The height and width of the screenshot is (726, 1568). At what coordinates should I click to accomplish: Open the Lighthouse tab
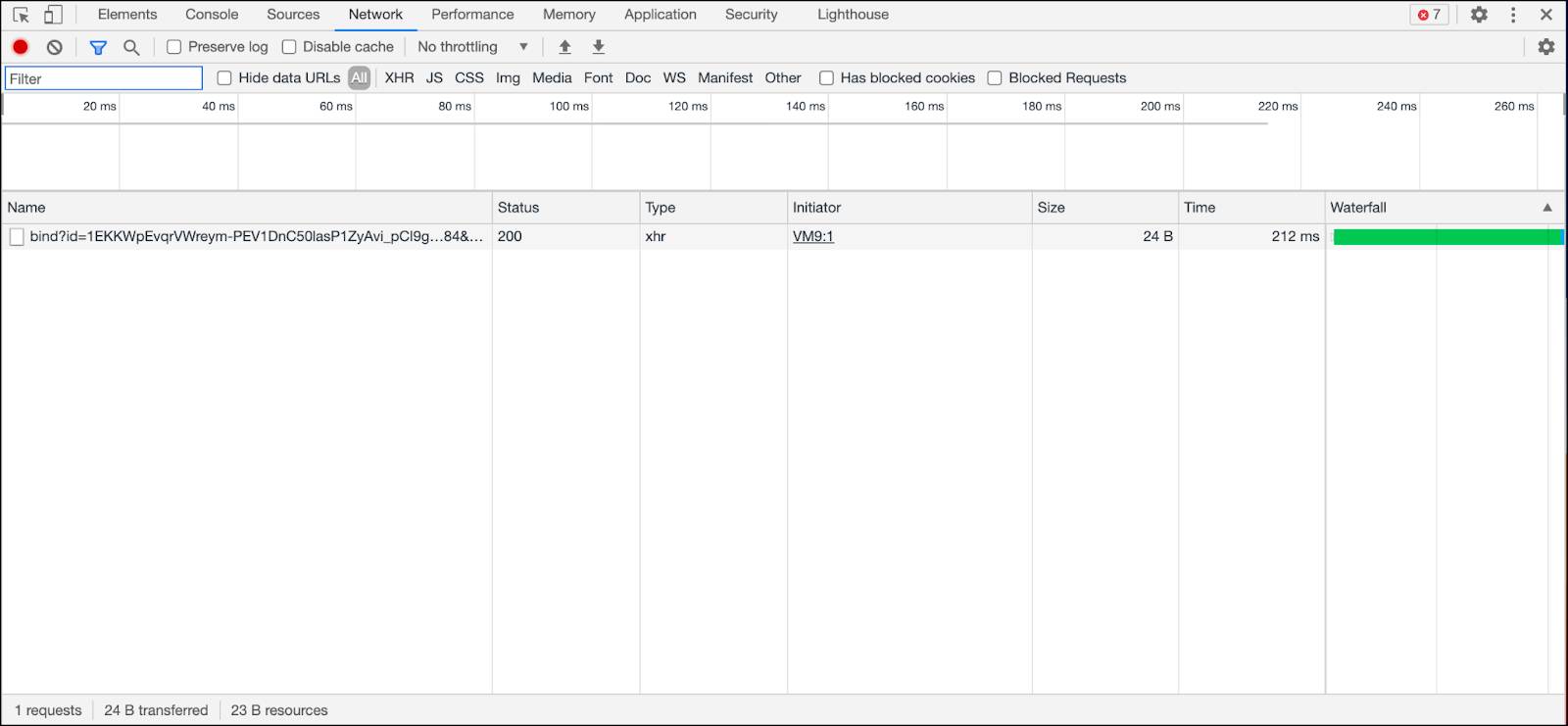tap(854, 15)
